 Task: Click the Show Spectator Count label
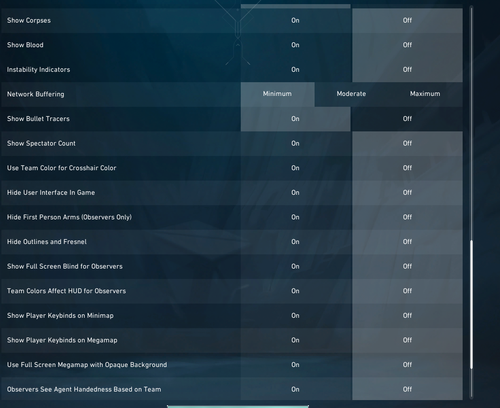(41, 144)
